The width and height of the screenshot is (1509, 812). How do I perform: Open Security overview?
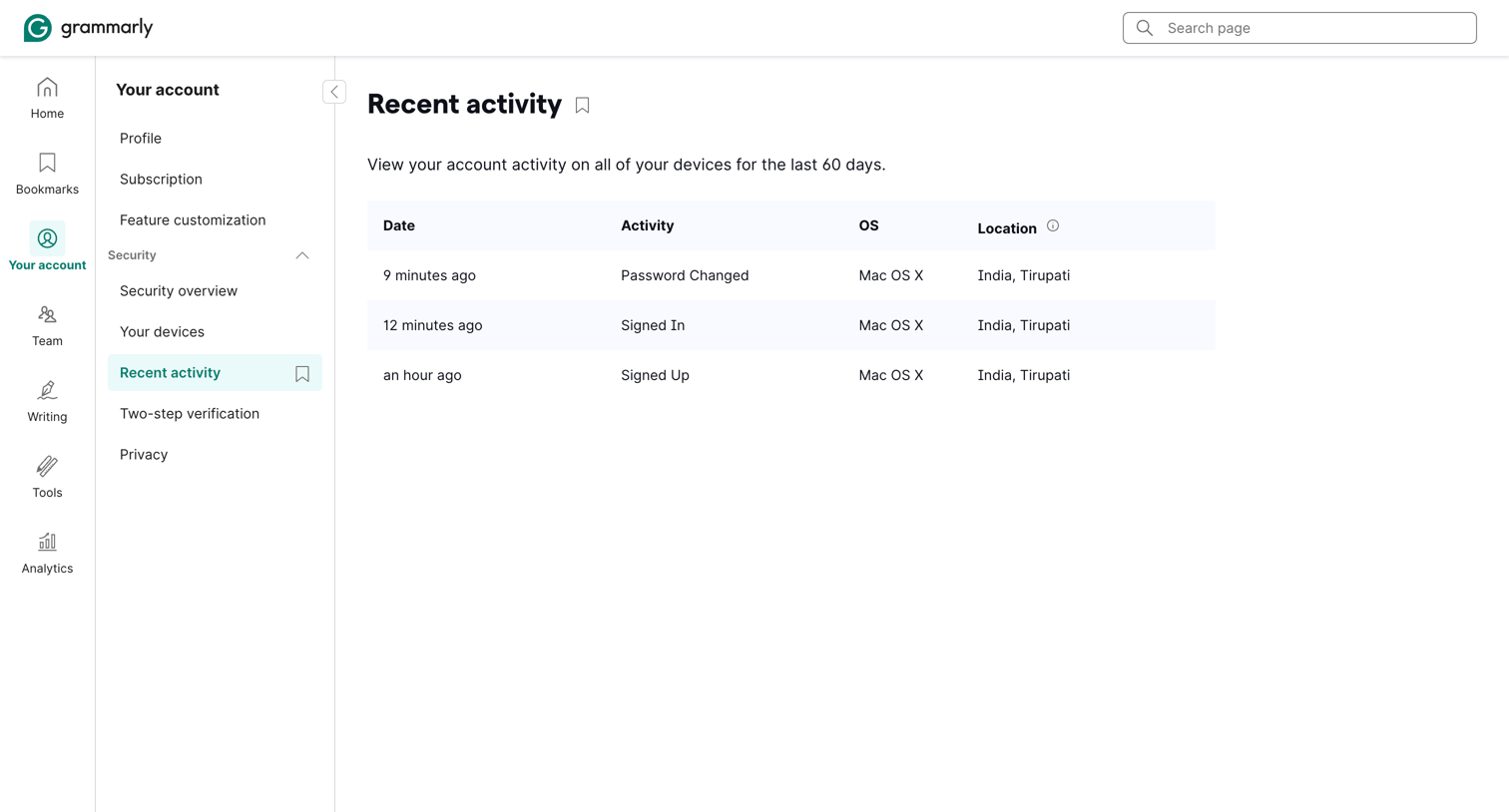[179, 291]
